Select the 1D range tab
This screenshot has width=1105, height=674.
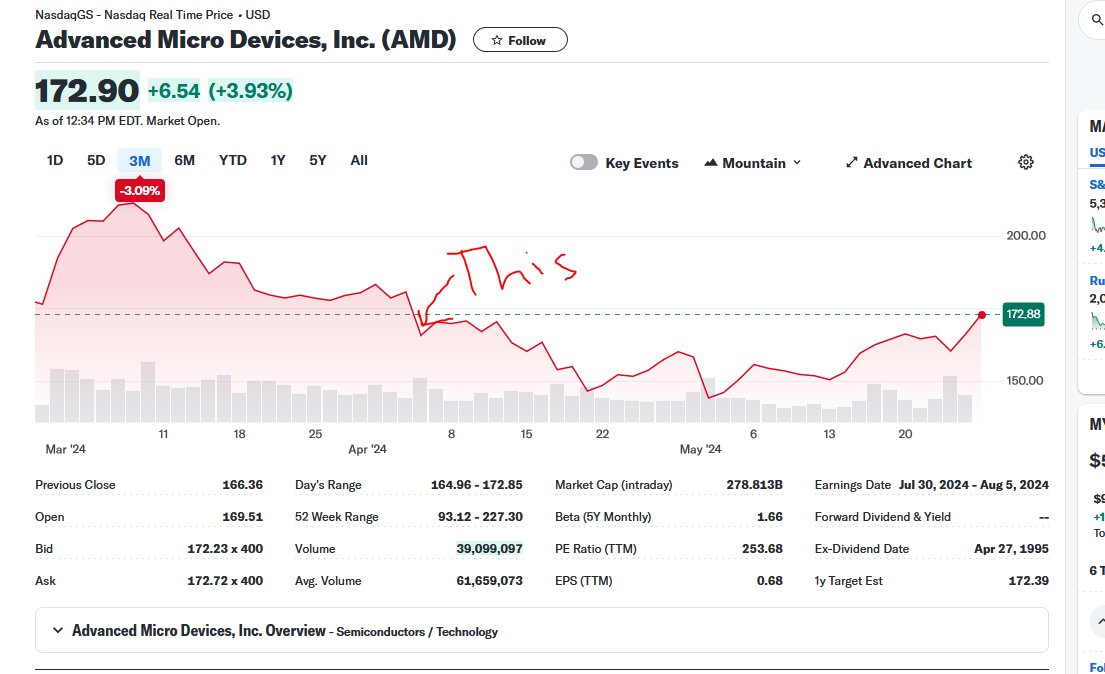click(55, 160)
